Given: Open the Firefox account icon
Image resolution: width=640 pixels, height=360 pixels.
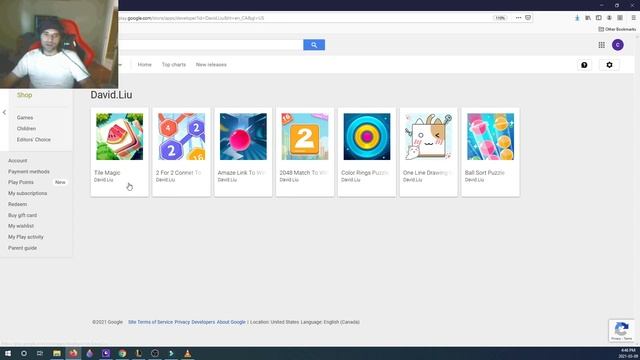Looking at the screenshot, I should pos(609,18).
